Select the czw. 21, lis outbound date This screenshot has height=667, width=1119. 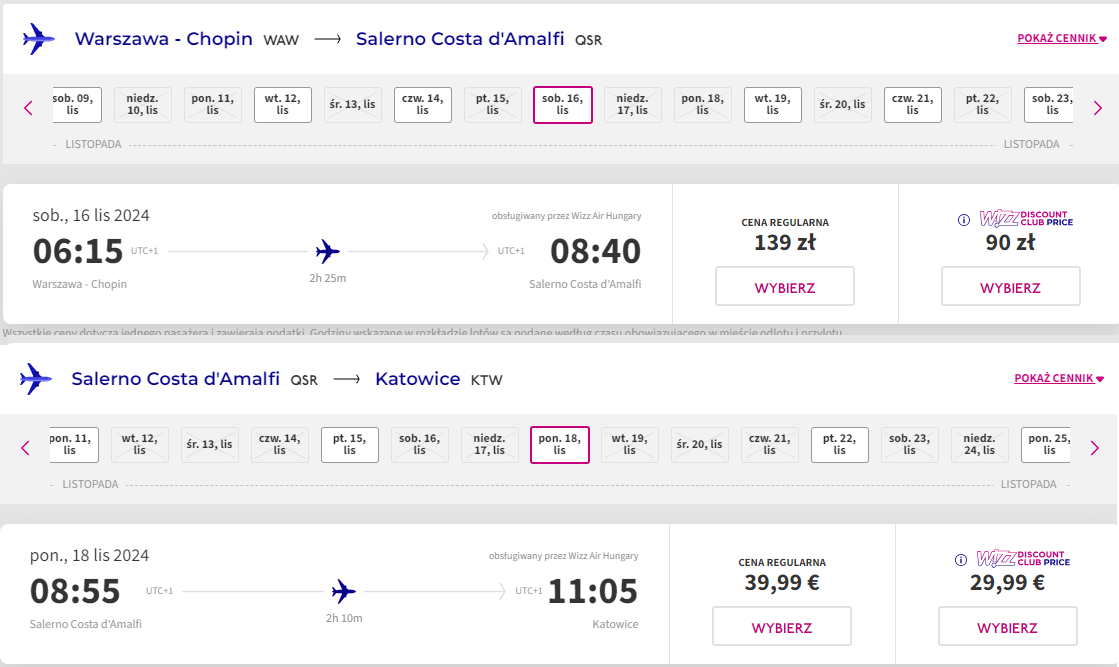pyautogui.click(x=913, y=105)
